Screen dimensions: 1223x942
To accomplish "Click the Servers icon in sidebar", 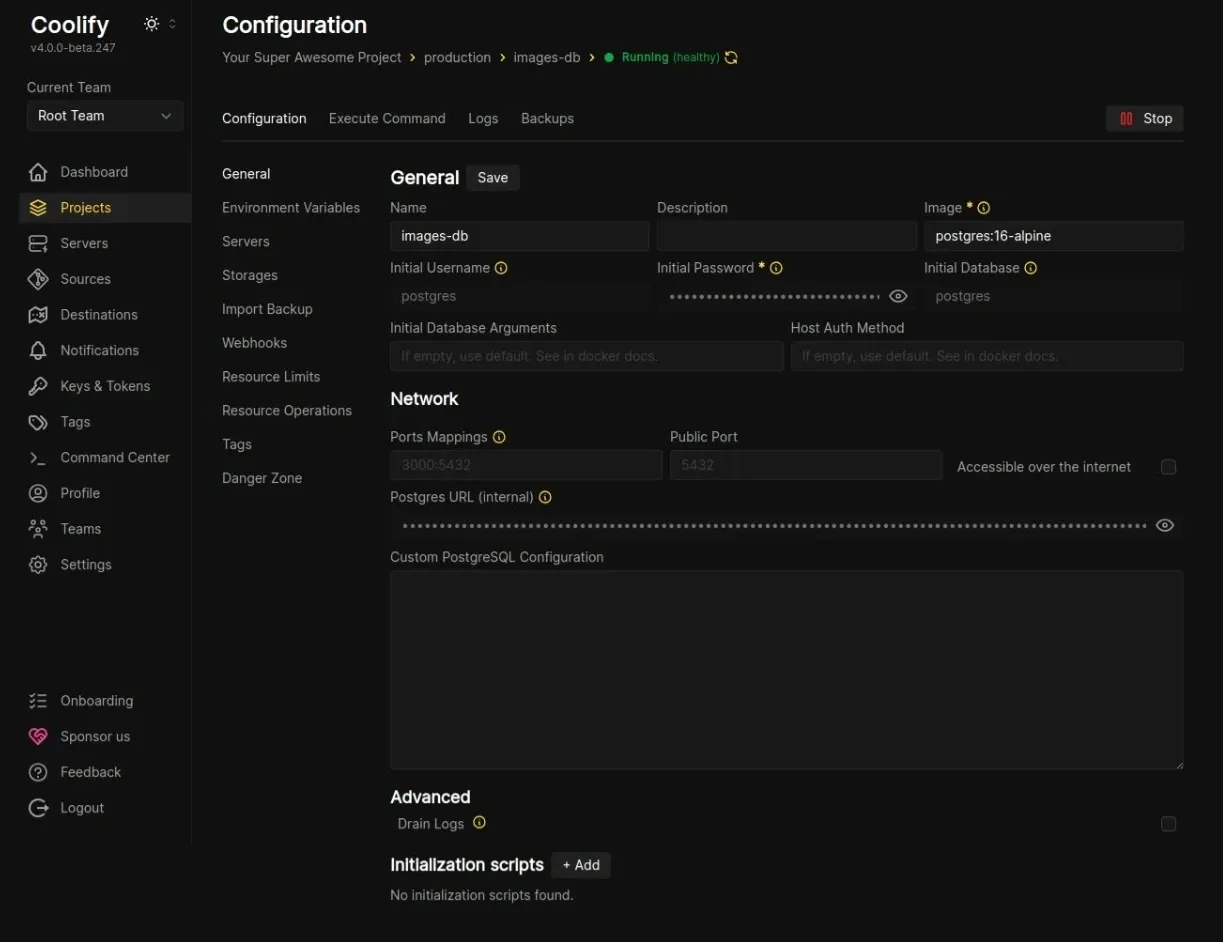I will click(38, 243).
